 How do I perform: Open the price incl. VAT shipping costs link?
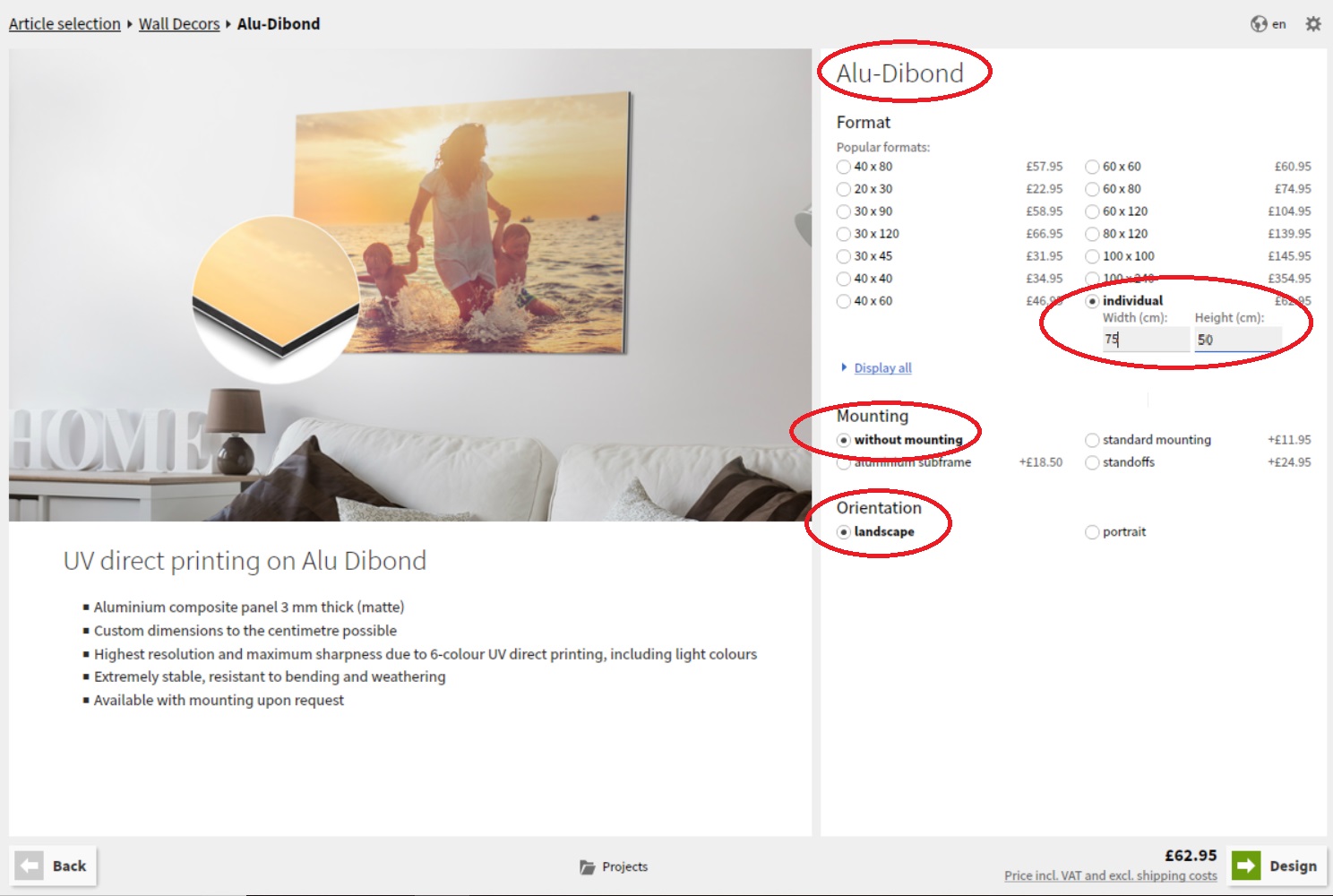pyautogui.click(x=1111, y=875)
